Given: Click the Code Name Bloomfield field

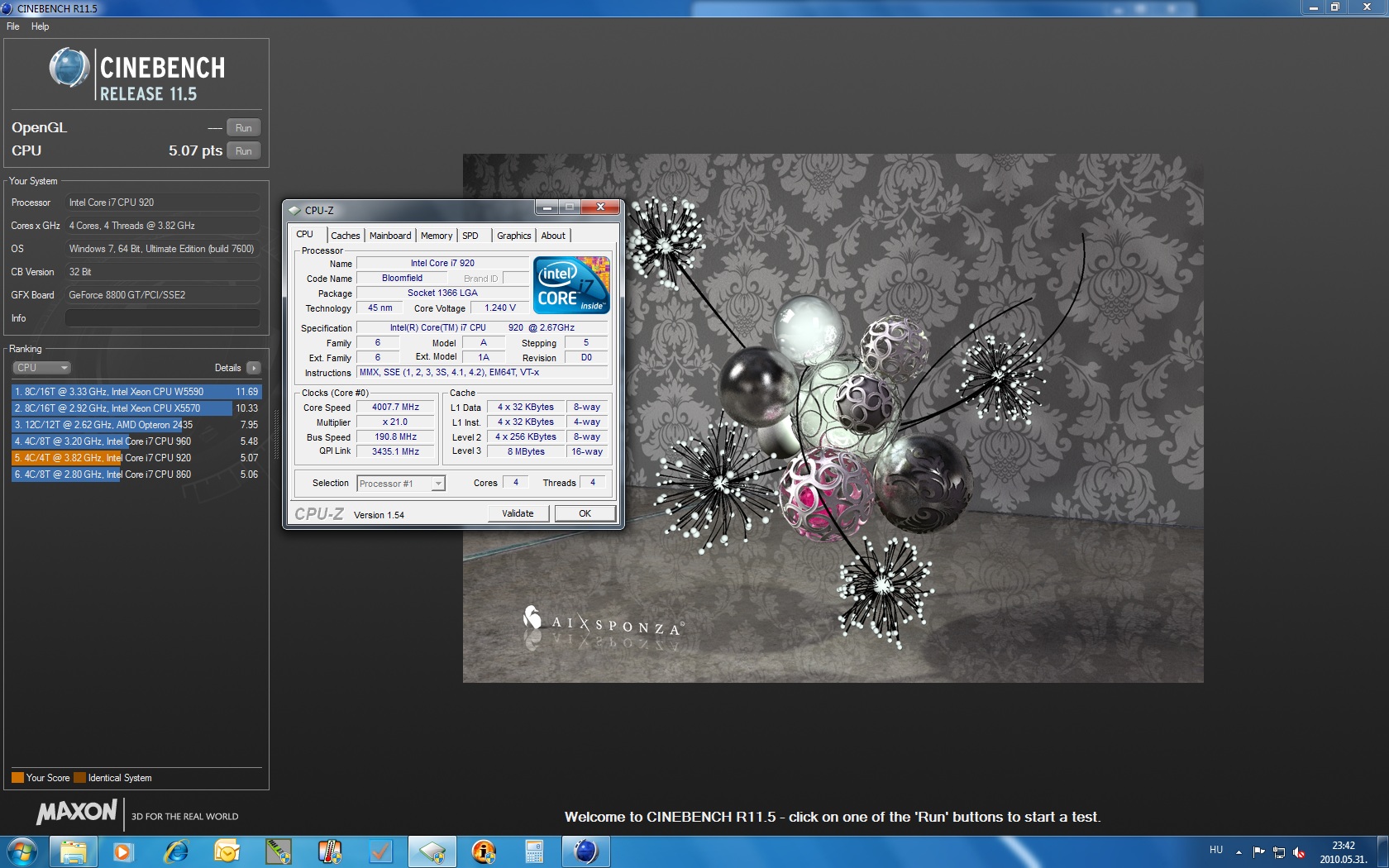Looking at the screenshot, I should [402, 278].
